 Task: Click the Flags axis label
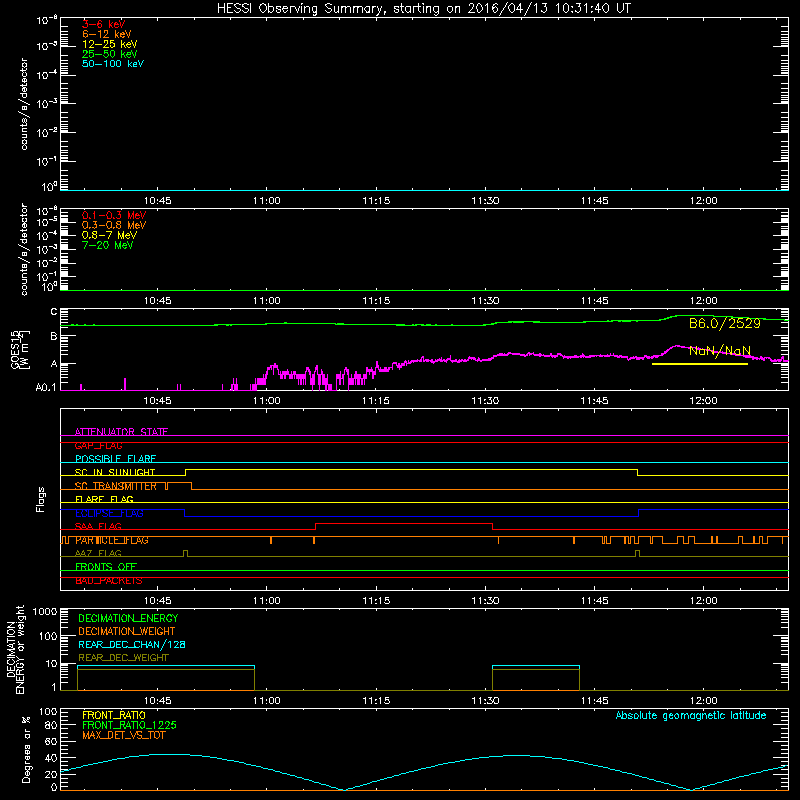pyautogui.click(x=41, y=499)
